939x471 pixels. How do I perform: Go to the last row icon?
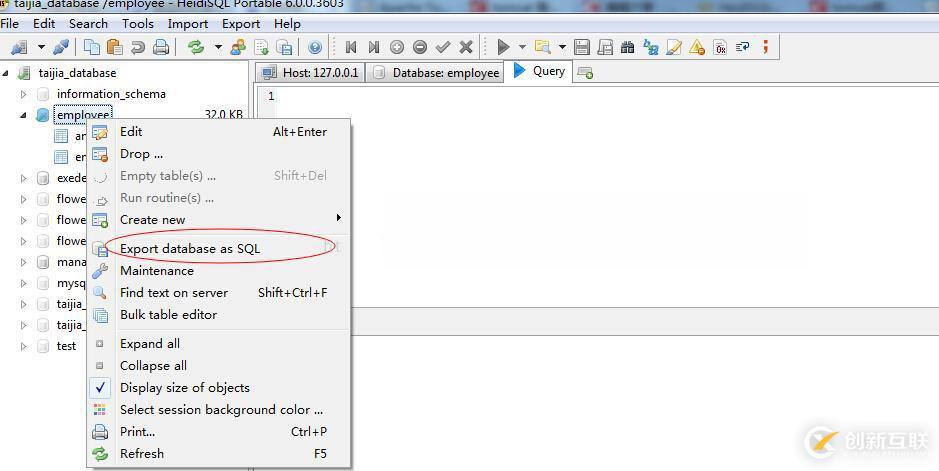pos(374,47)
